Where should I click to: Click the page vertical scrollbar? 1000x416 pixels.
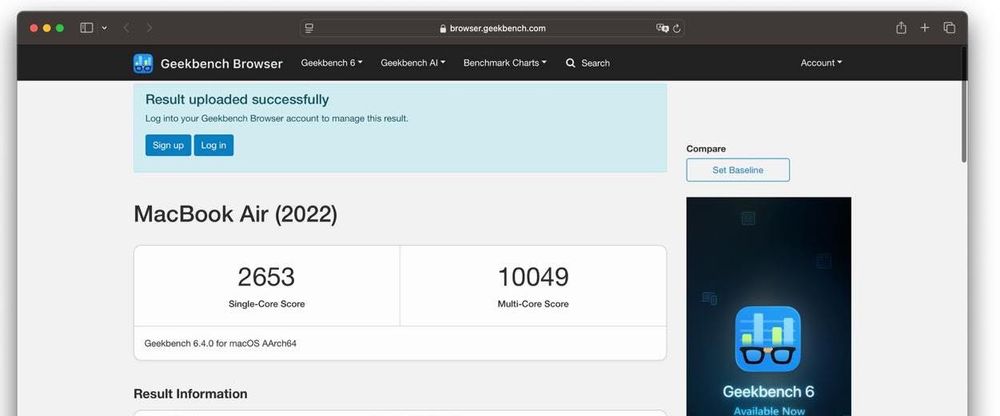(x=964, y=105)
